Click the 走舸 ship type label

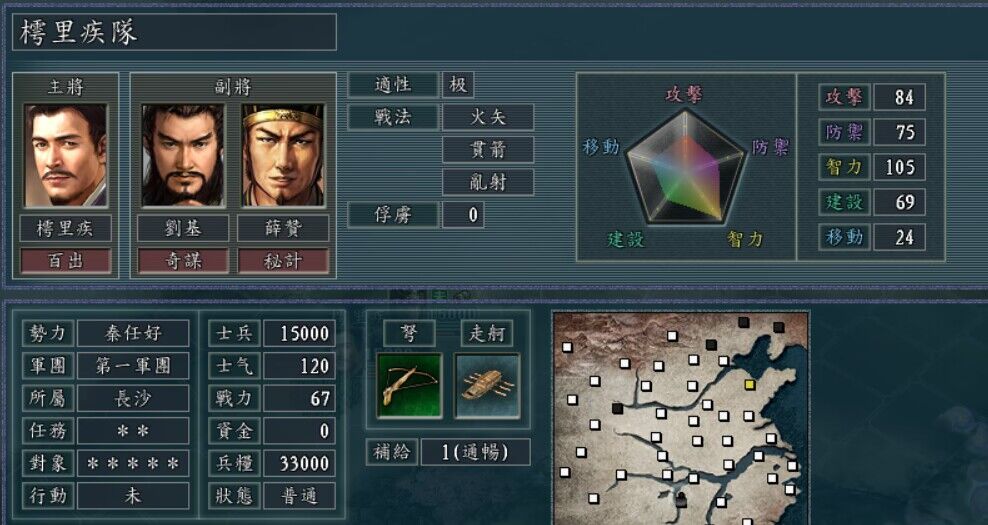tap(487, 333)
